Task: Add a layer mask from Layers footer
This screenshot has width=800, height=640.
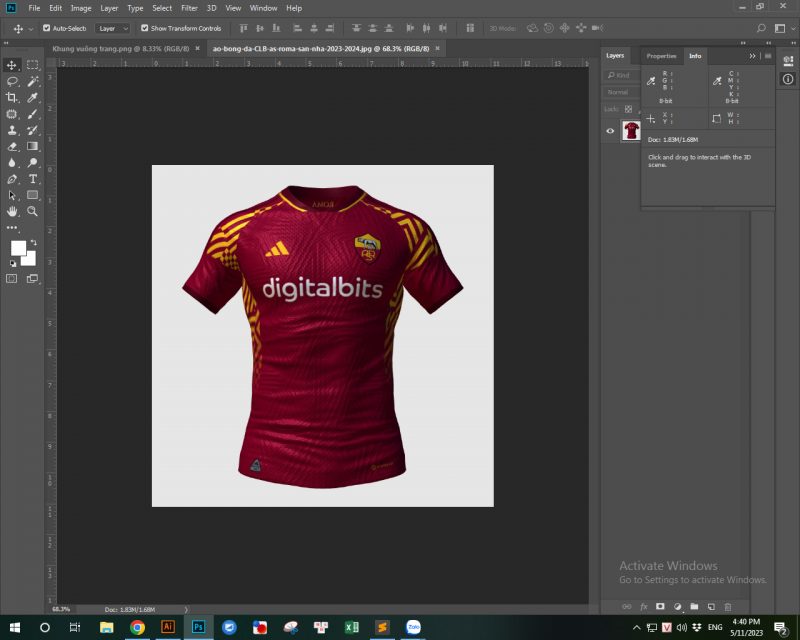Action: click(x=660, y=607)
